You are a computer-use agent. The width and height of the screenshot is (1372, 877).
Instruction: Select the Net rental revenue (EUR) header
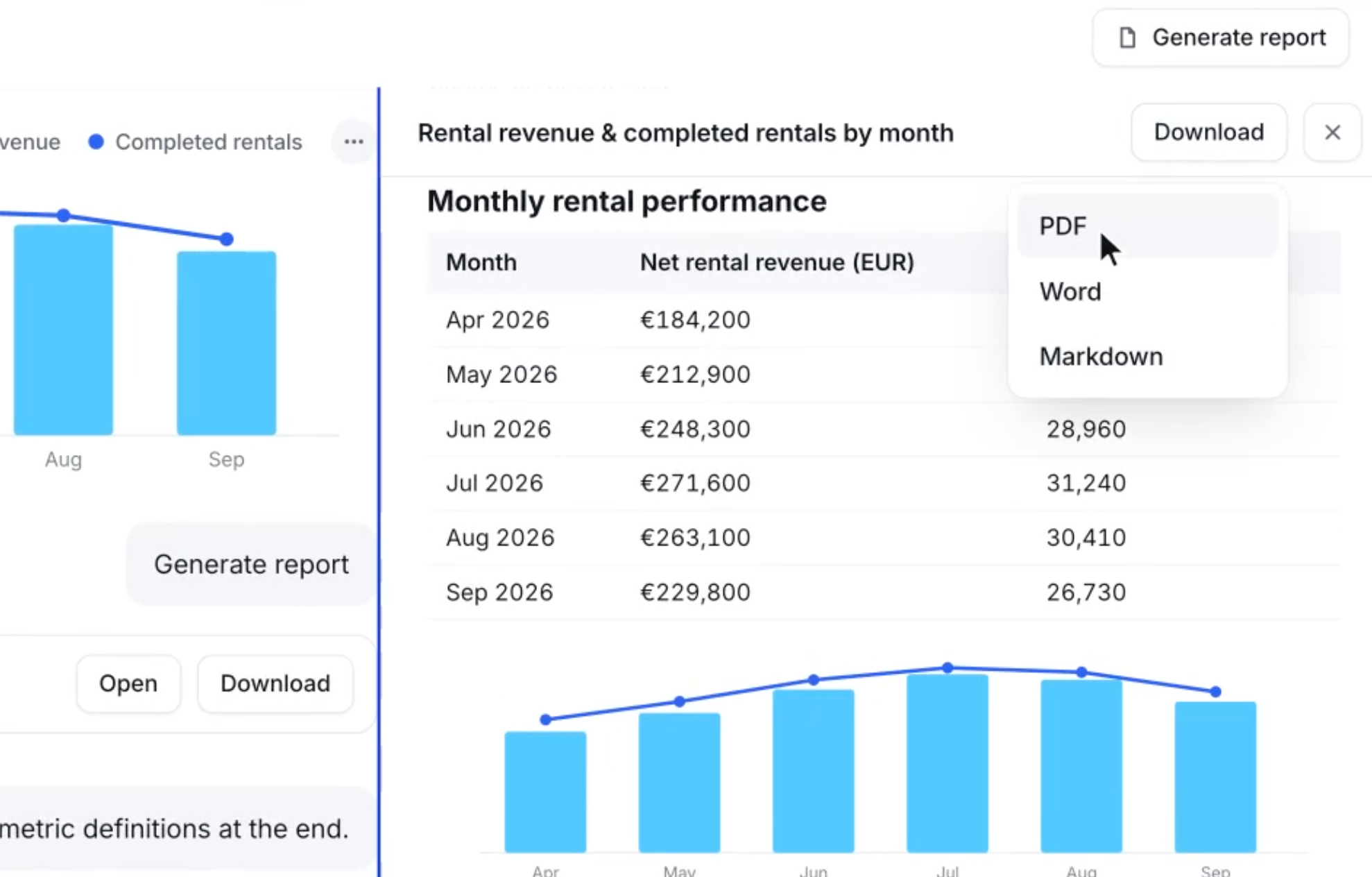777,262
